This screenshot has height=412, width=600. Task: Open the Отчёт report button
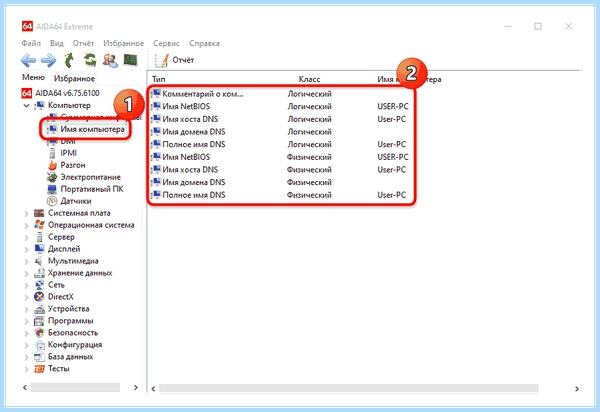174,60
